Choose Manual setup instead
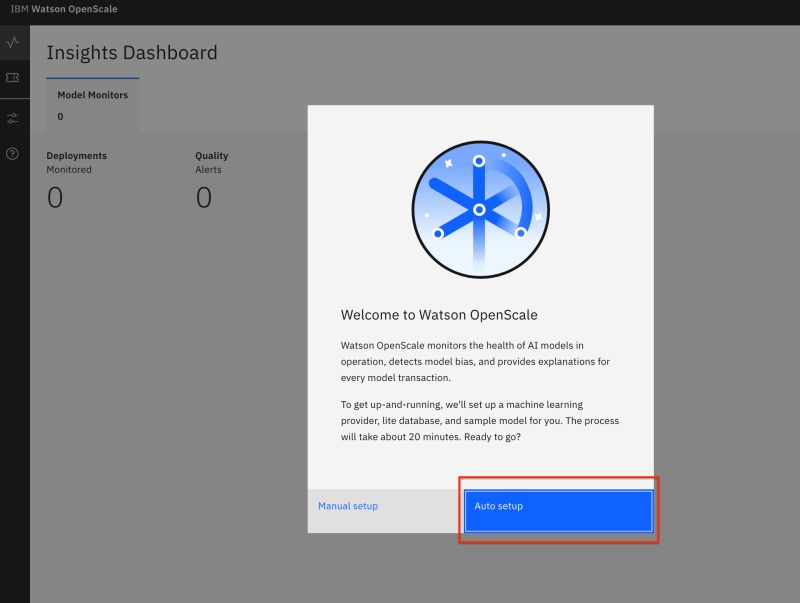Screen dimensions: 800x603 347,506
